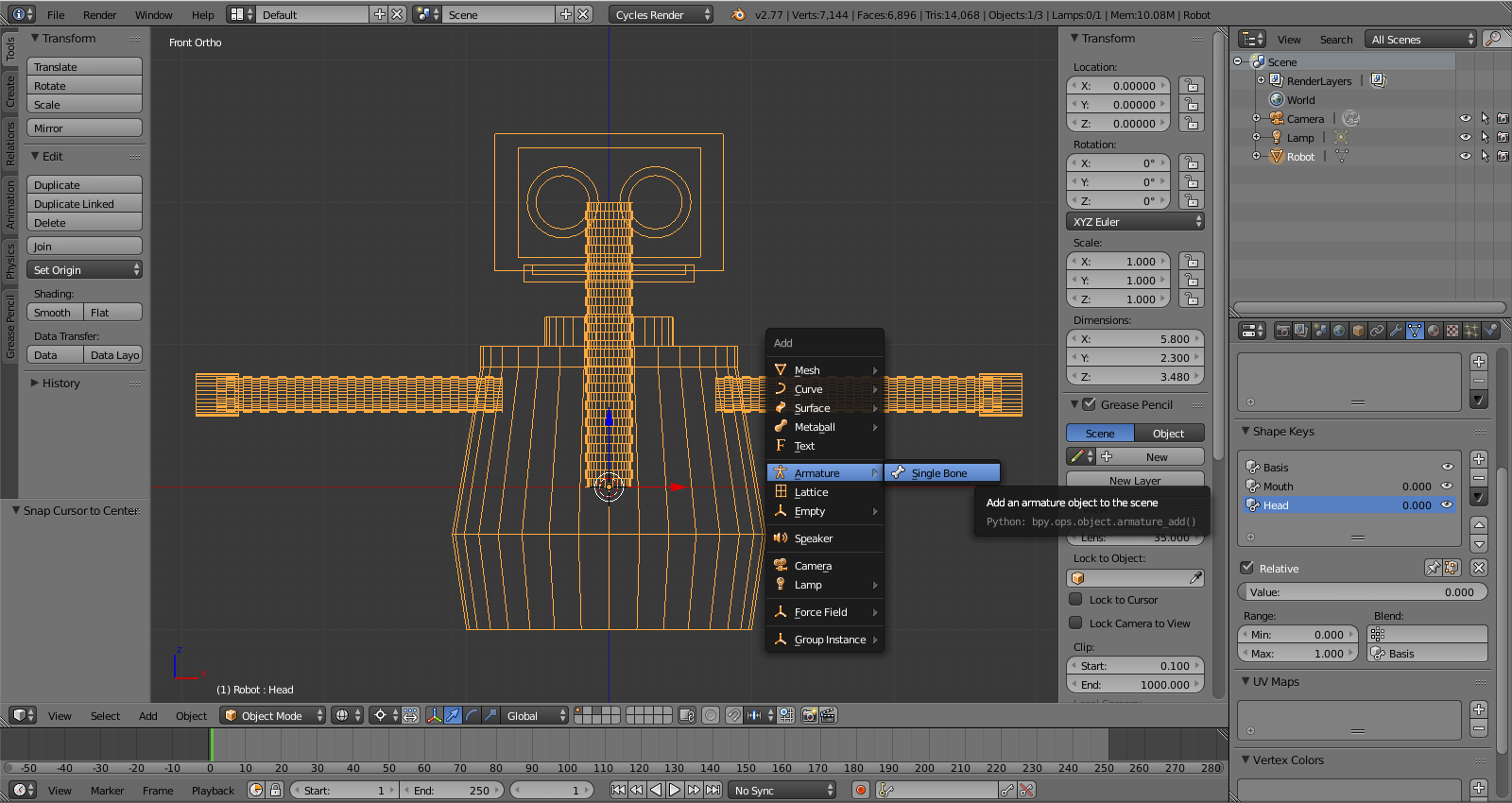This screenshot has height=803, width=1512.
Task: Hide the Lamp object via eye icon
Action: pyautogui.click(x=1465, y=137)
